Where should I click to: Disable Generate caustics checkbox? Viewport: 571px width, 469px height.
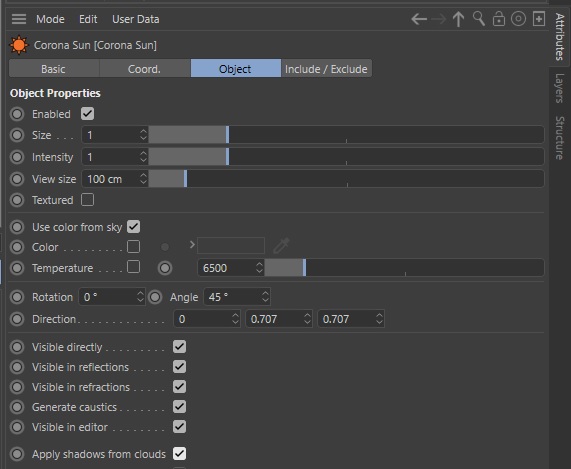click(180, 407)
